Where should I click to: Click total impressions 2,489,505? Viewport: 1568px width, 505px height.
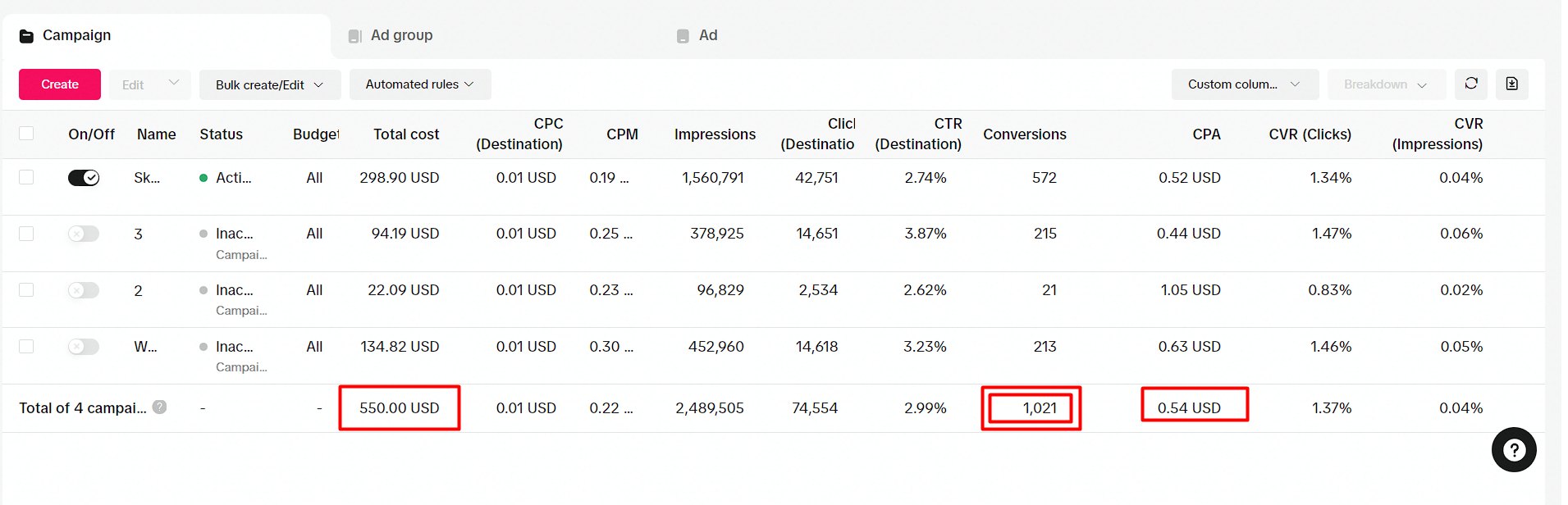(x=710, y=407)
